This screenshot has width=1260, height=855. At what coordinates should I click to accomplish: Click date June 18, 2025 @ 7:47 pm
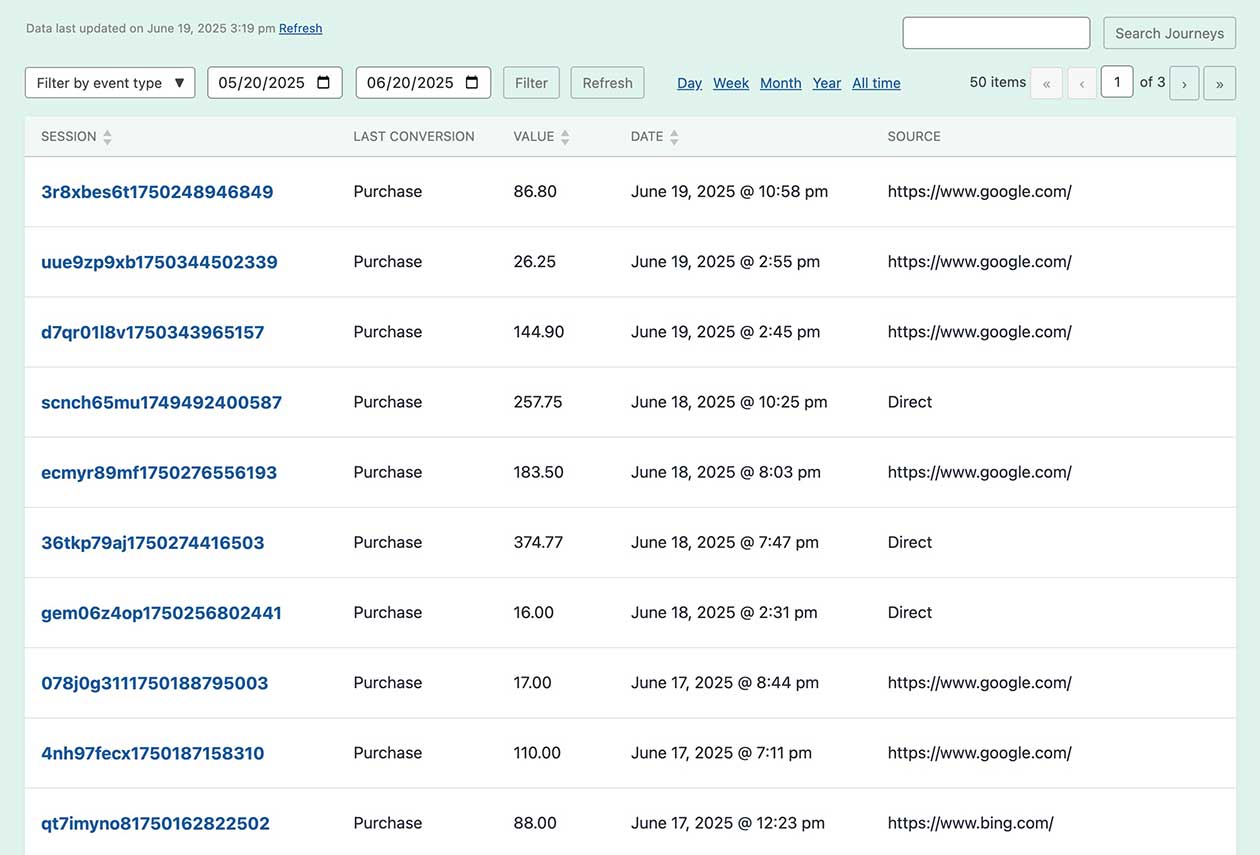pyautogui.click(x=725, y=542)
